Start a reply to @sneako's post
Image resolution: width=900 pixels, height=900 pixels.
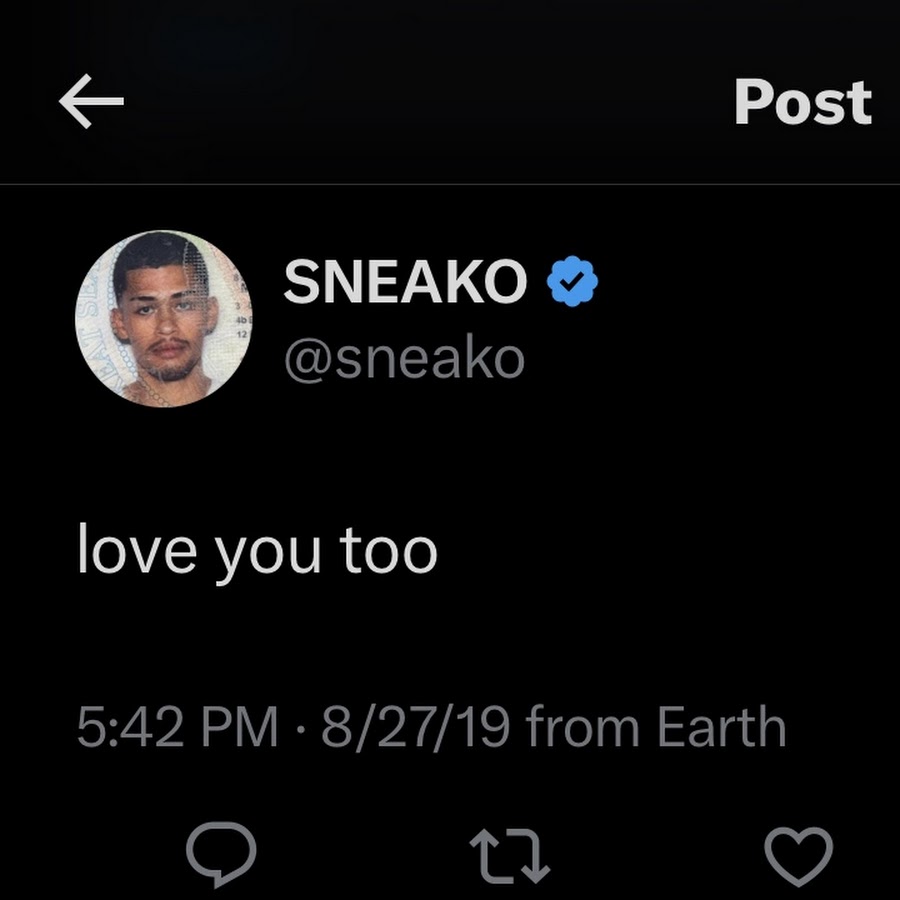pos(221,854)
